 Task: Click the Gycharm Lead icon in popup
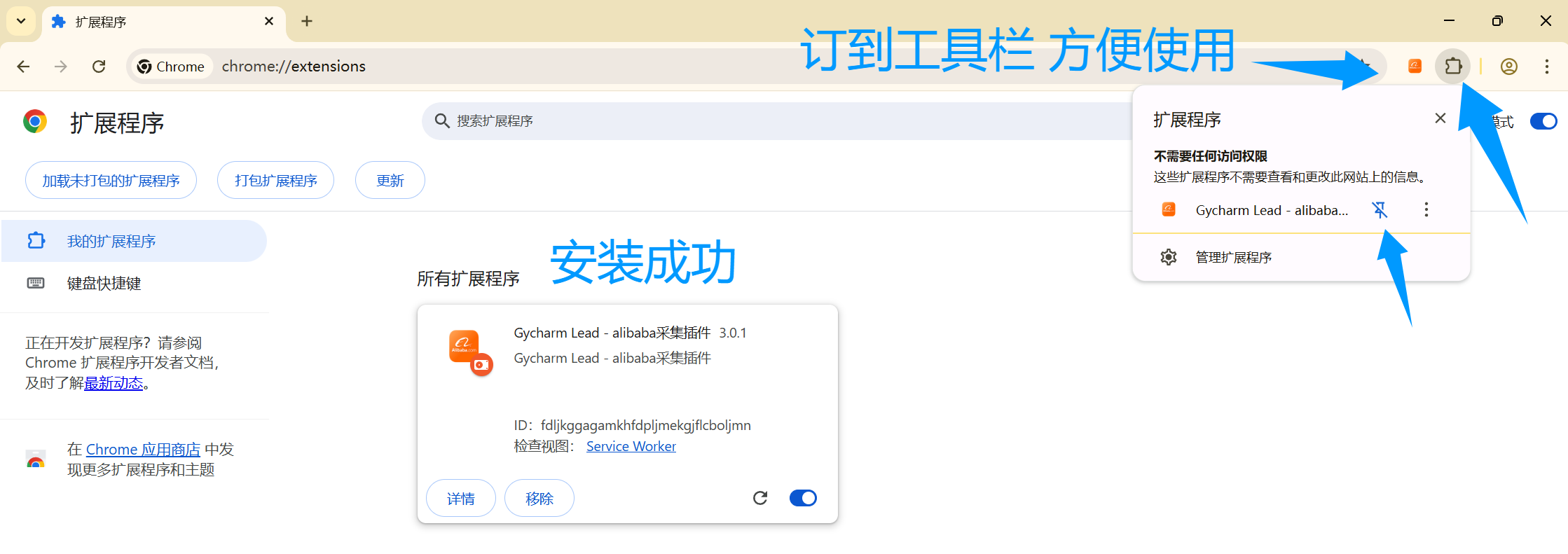1169,209
